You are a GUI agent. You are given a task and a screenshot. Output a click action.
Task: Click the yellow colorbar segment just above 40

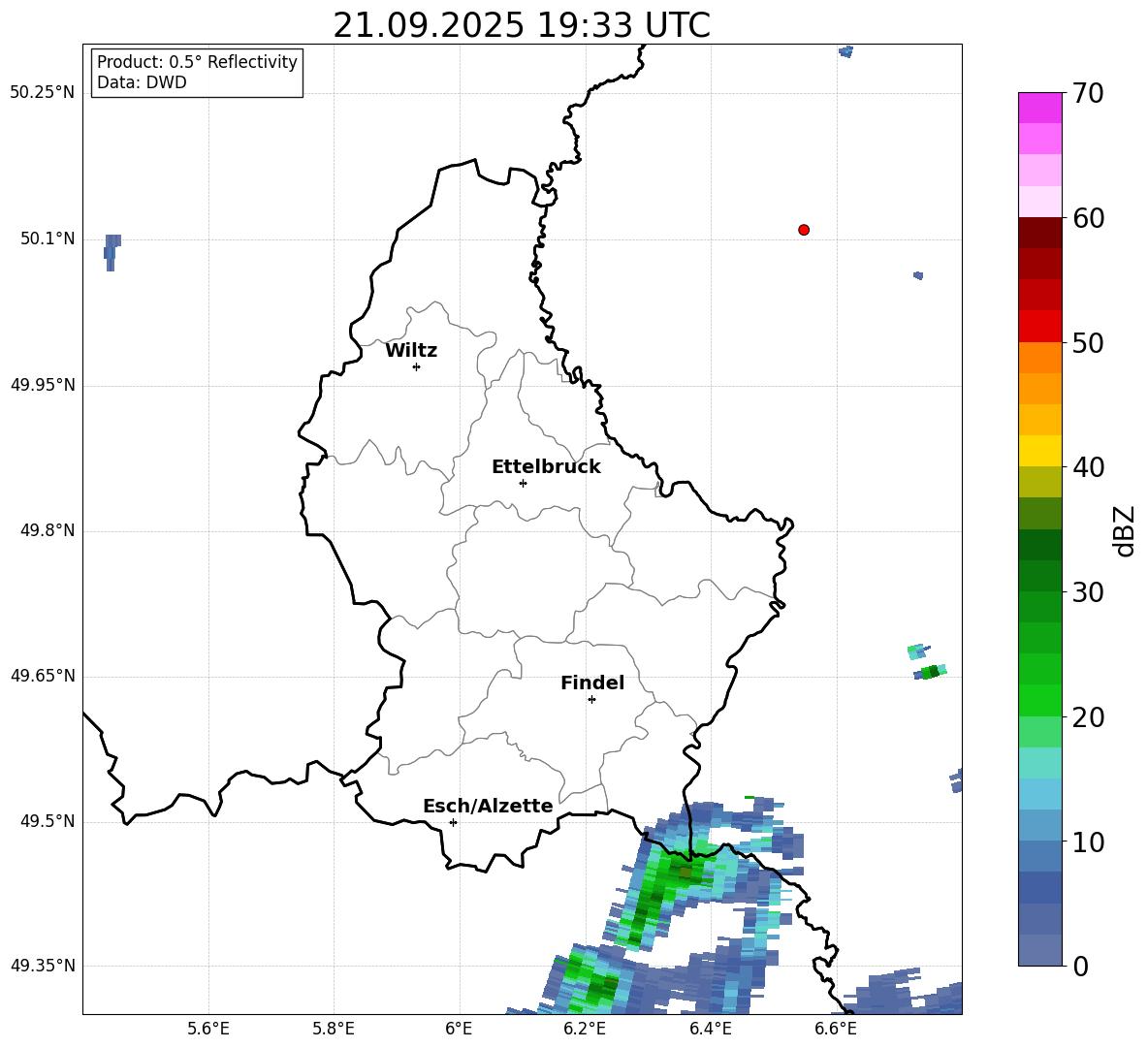pos(1039,451)
